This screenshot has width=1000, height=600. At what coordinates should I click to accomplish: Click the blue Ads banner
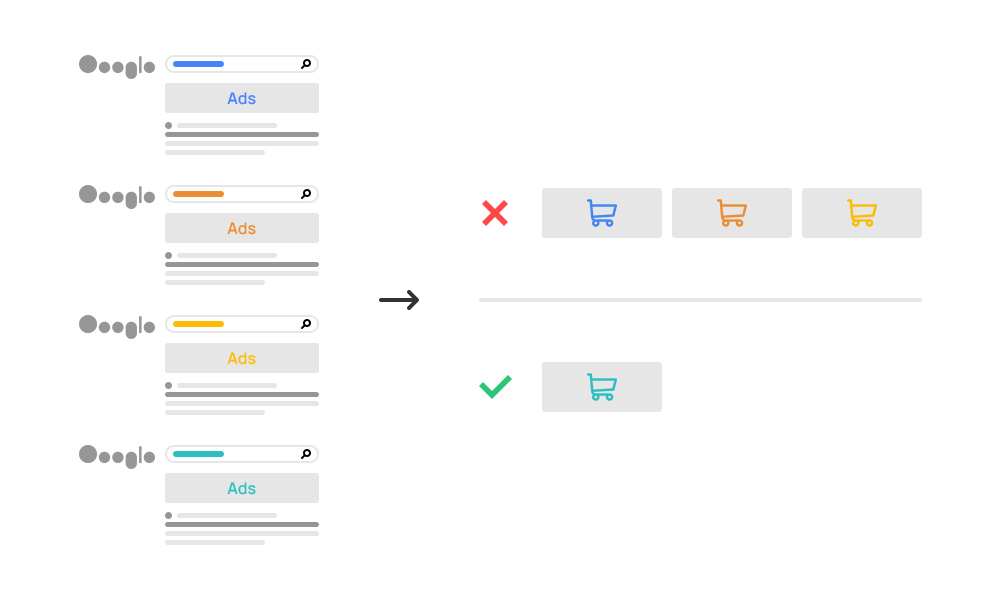coord(242,98)
